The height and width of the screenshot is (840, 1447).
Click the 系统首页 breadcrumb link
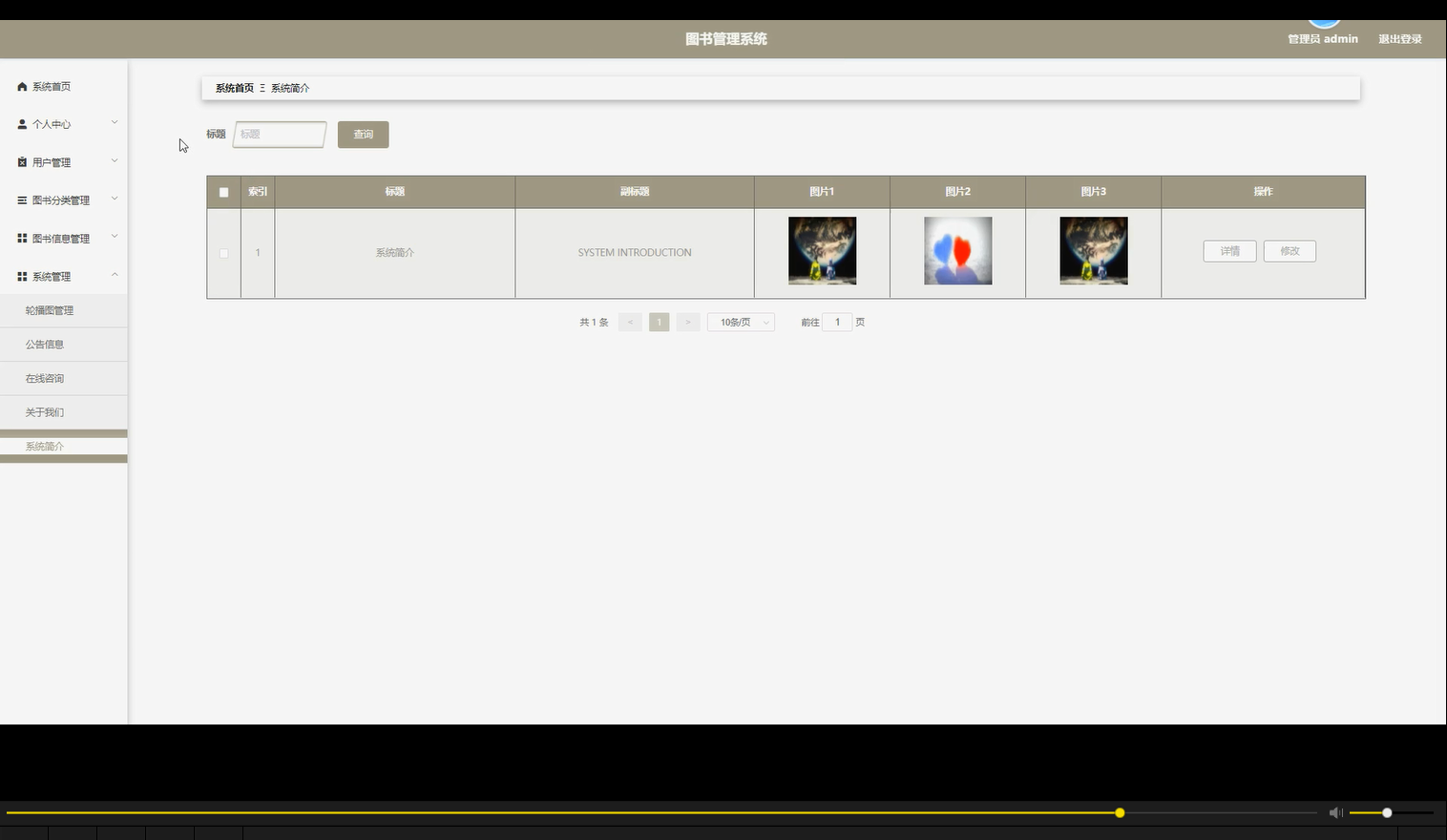tap(235, 88)
